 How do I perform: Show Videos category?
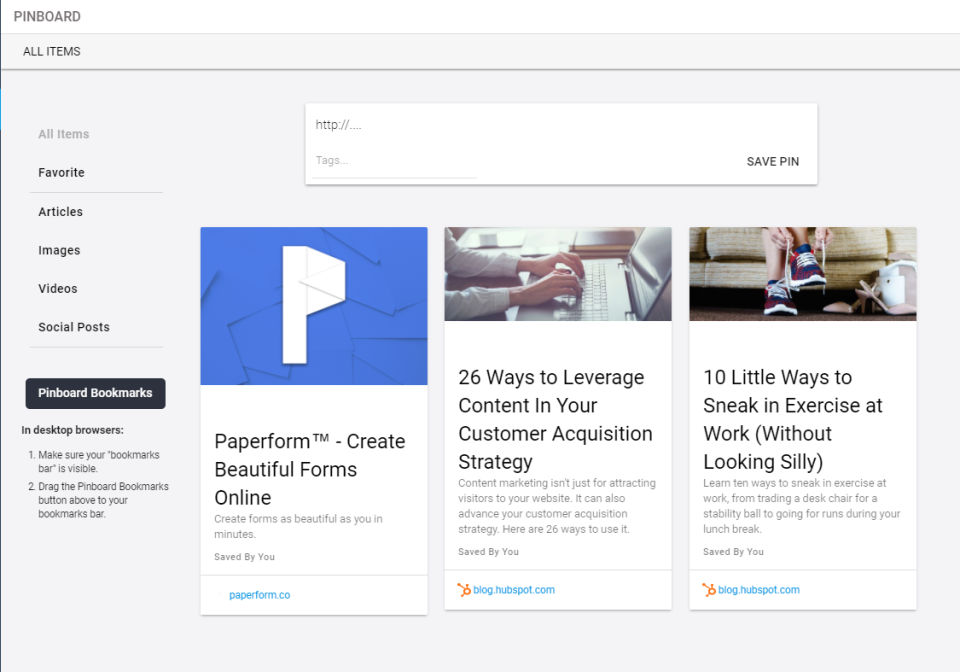tap(58, 288)
